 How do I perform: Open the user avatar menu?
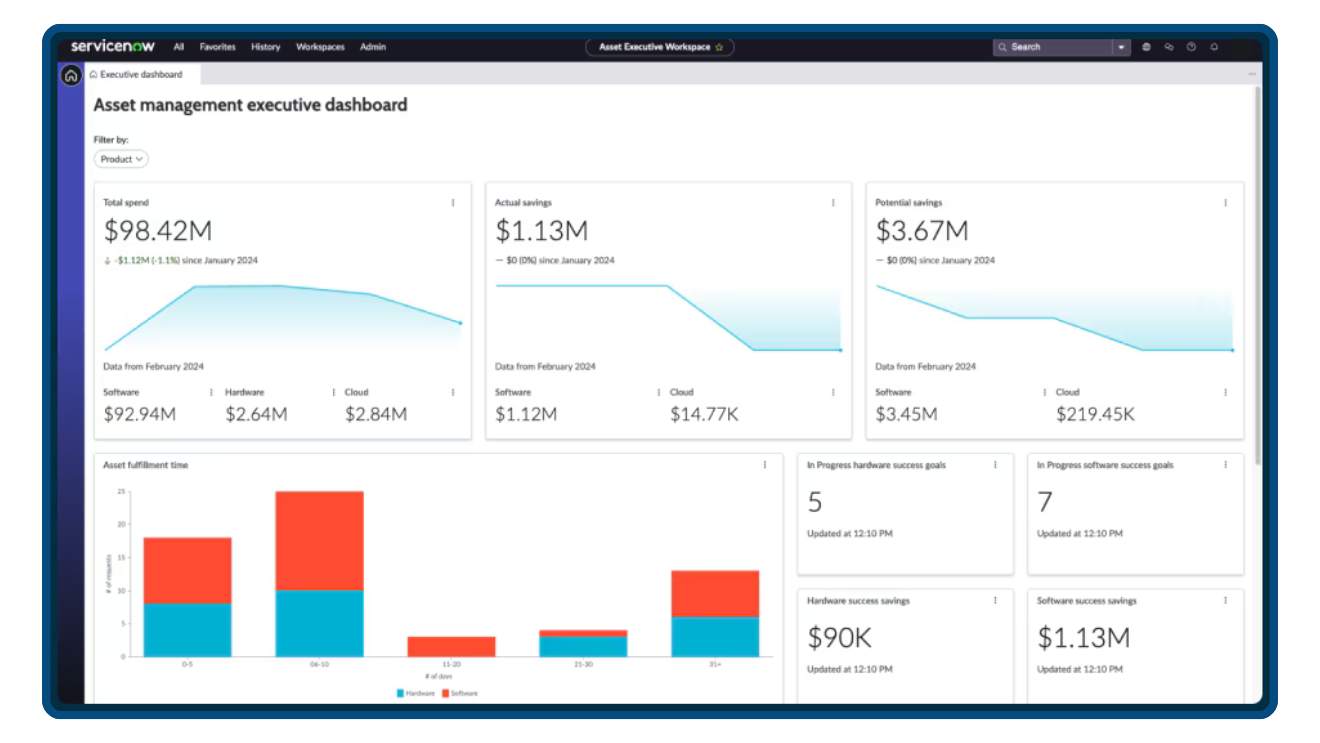click(1146, 46)
